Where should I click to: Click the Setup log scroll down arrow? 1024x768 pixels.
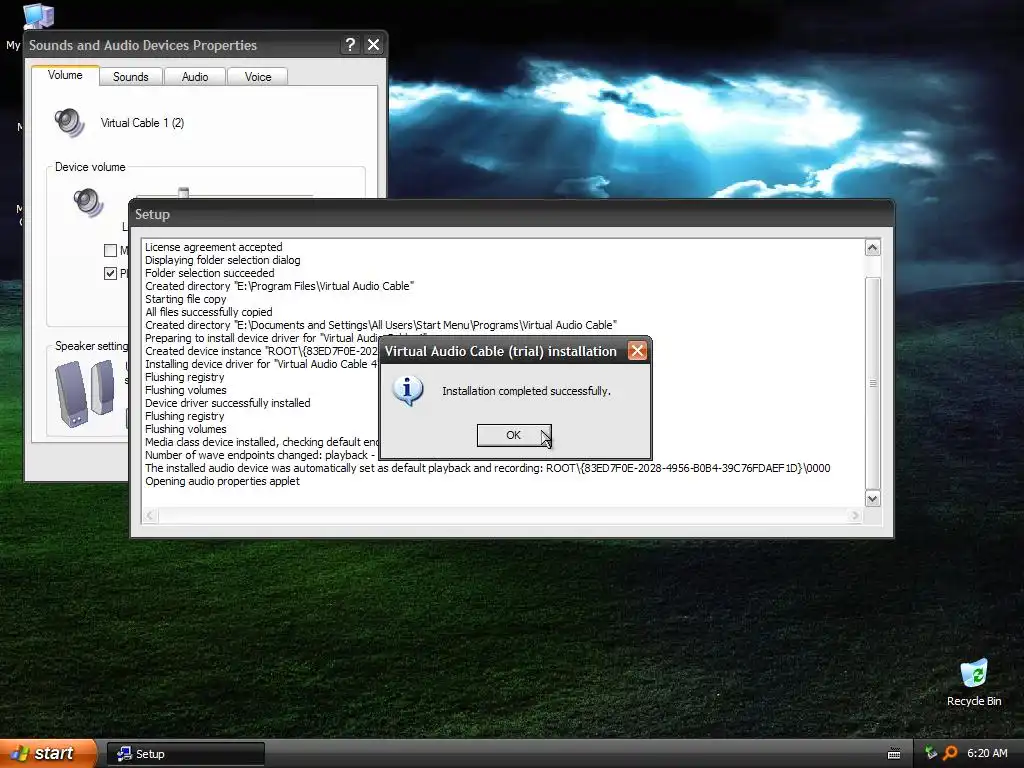point(872,498)
